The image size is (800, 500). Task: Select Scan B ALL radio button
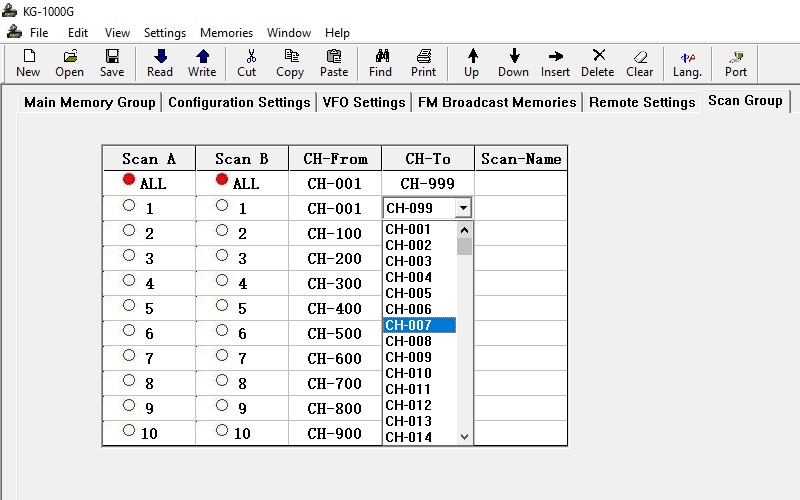click(221, 179)
